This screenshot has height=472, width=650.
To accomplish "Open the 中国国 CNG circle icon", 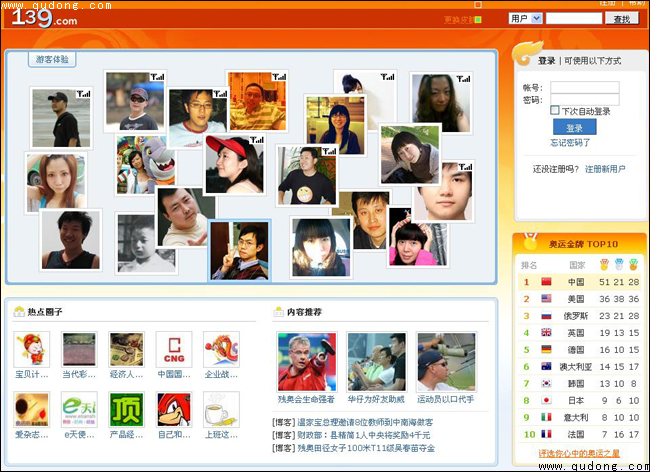I will (x=174, y=350).
